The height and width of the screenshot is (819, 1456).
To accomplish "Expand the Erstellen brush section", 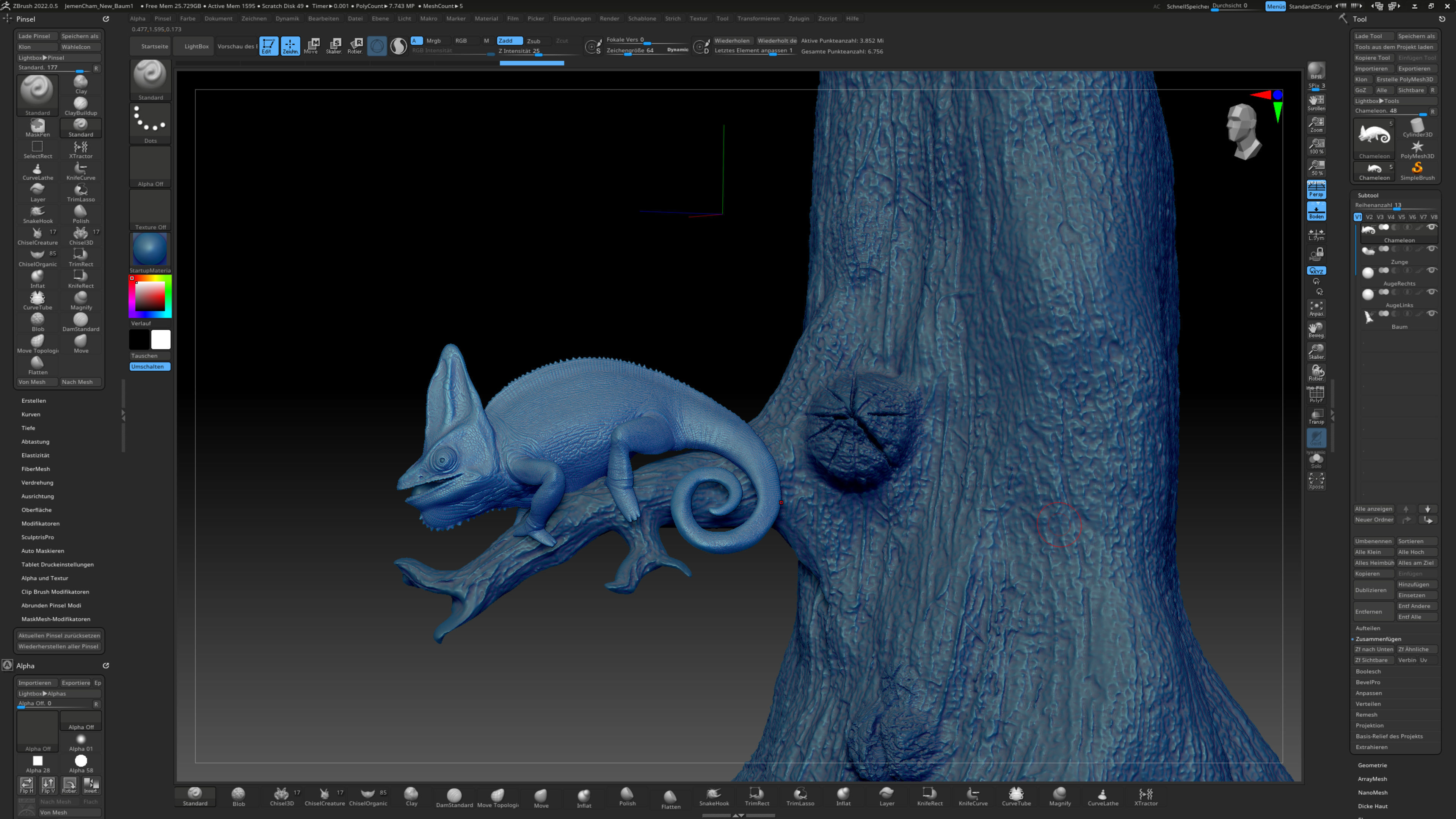I will pos(33,401).
